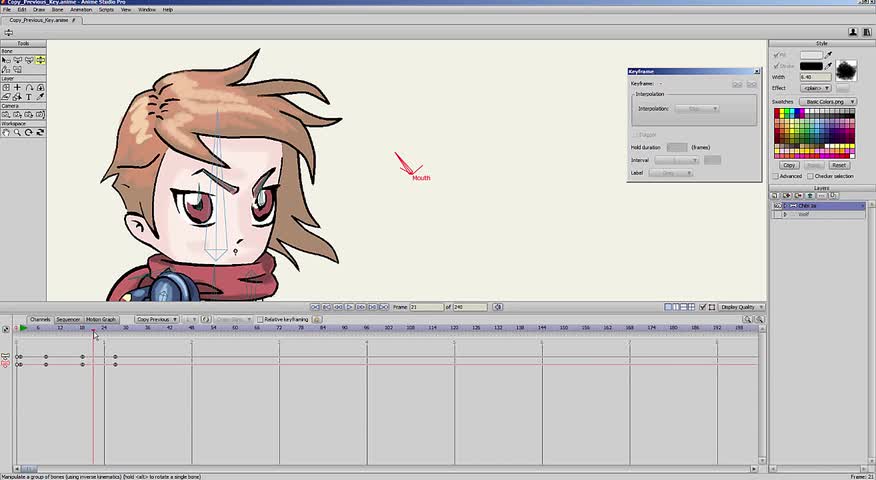This screenshot has height=480, width=876.
Task: Click the library icon at top right
Action: [866, 32]
